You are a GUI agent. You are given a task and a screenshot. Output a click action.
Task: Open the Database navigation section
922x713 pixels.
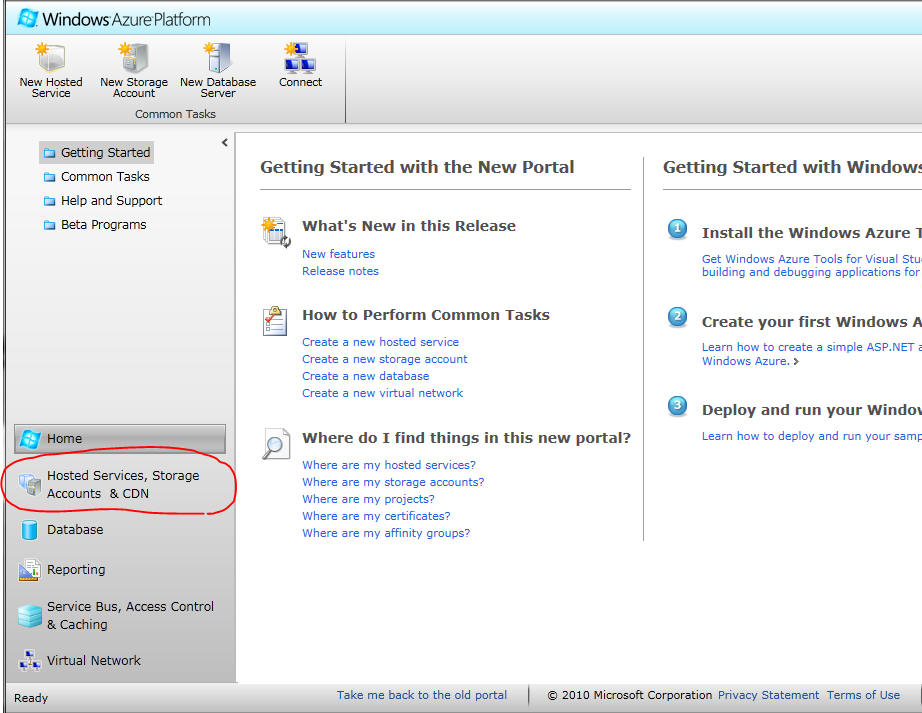pos(120,530)
